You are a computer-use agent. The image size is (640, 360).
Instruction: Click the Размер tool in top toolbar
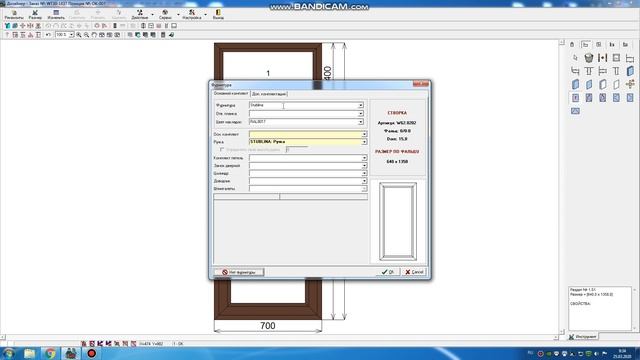(x=35, y=15)
